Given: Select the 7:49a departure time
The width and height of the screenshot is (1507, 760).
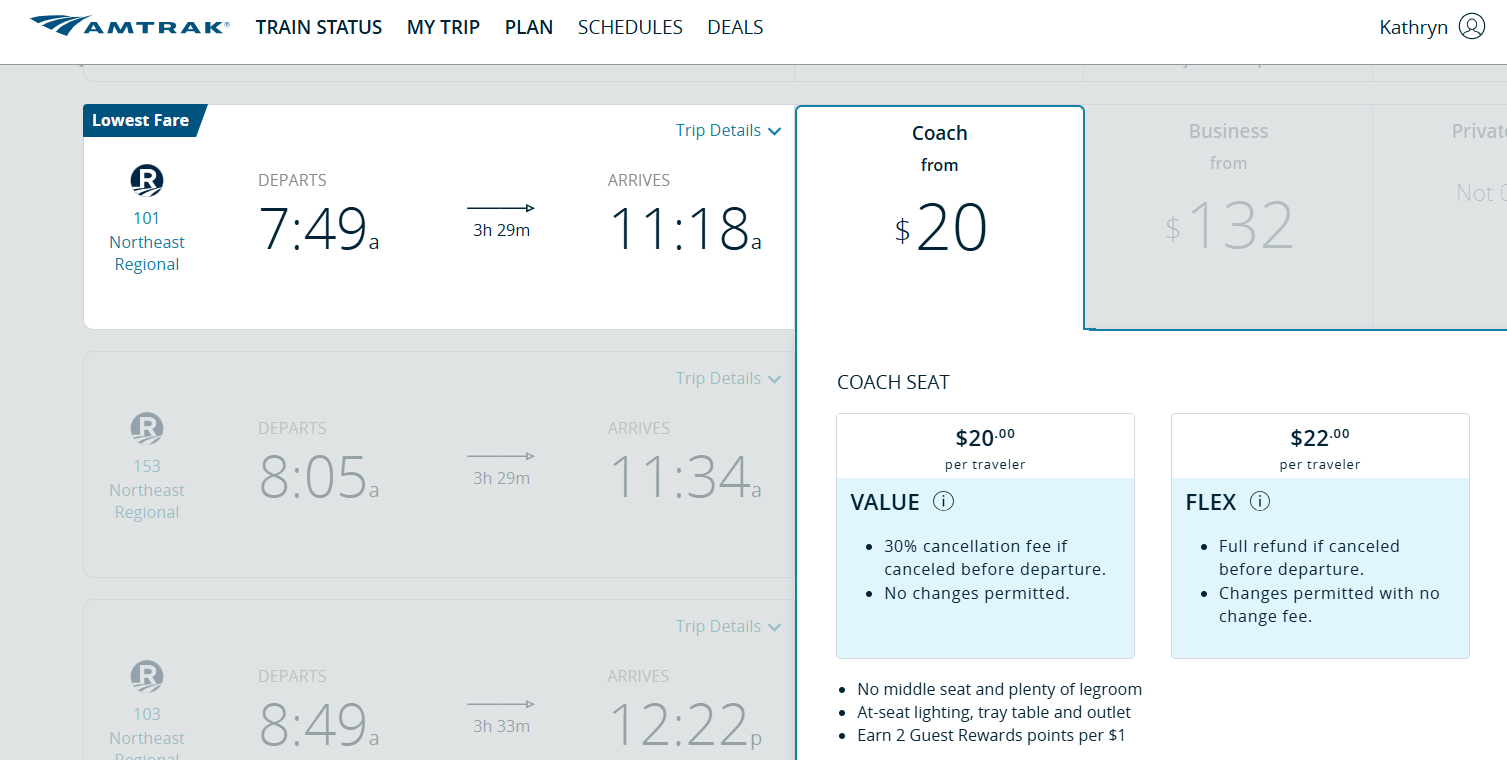Looking at the screenshot, I should [x=319, y=229].
